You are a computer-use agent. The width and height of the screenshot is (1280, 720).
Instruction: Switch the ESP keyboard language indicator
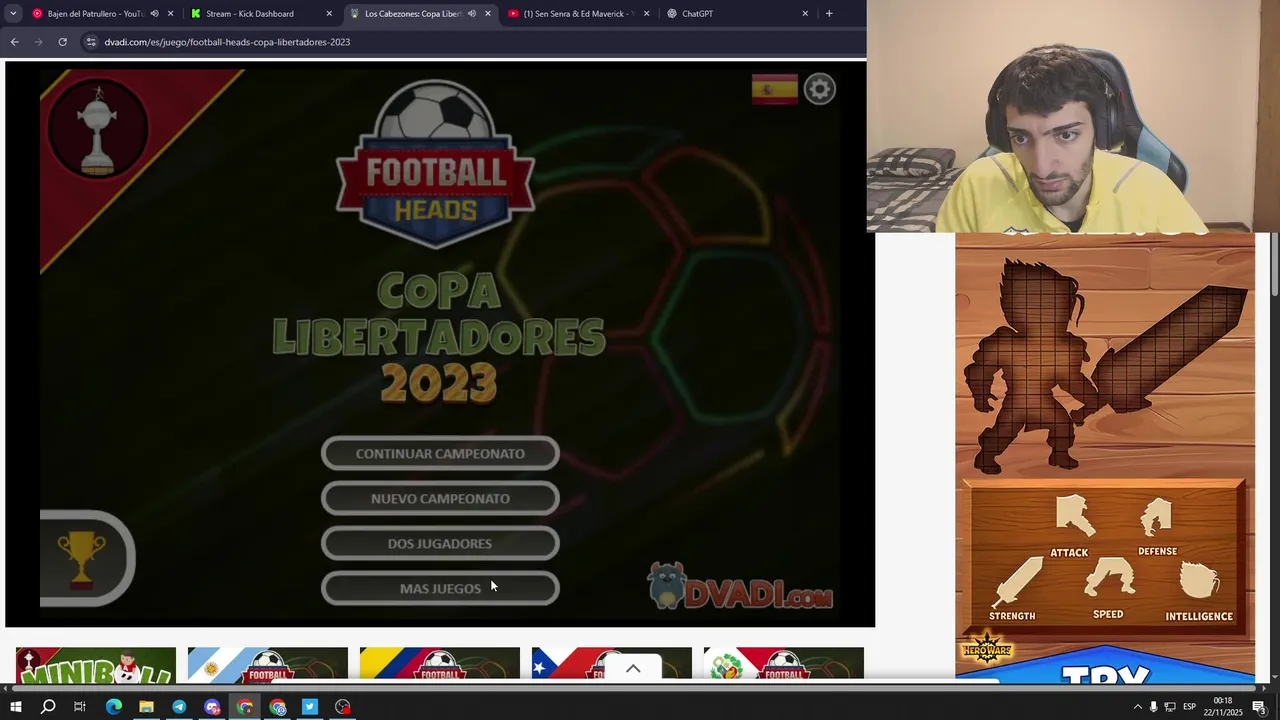(1189, 707)
